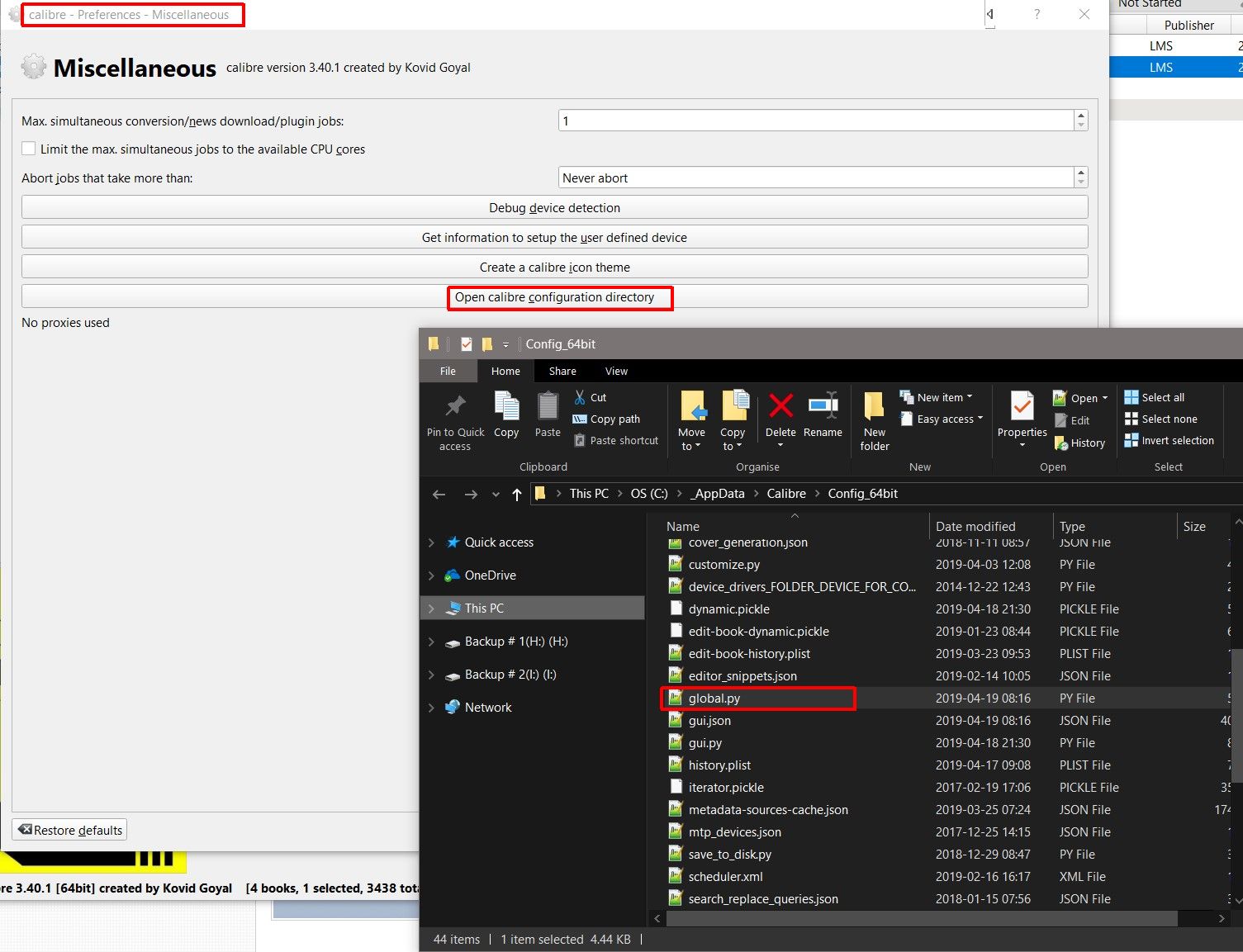Image resolution: width=1243 pixels, height=952 pixels.
Task: Expand the OneDrive tree node
Action: point(431,575)
